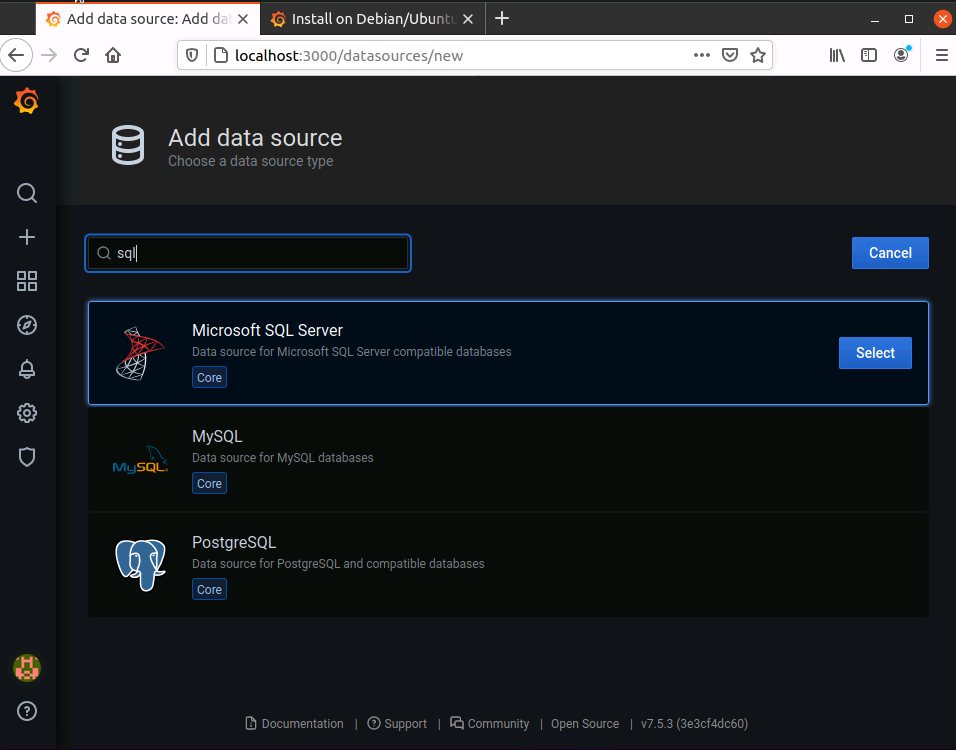Image resolution: width=956 pixels, height=750 pixels.
Task: Click Core badge under PostgreSQL
Action: click(x=209, y=590)
